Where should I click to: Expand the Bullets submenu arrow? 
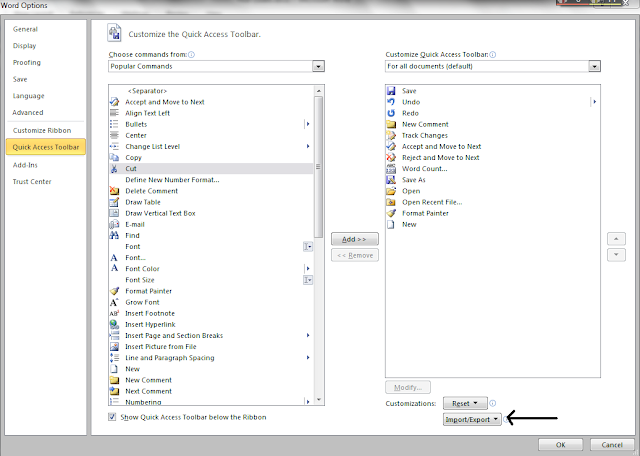pos(308,124)
